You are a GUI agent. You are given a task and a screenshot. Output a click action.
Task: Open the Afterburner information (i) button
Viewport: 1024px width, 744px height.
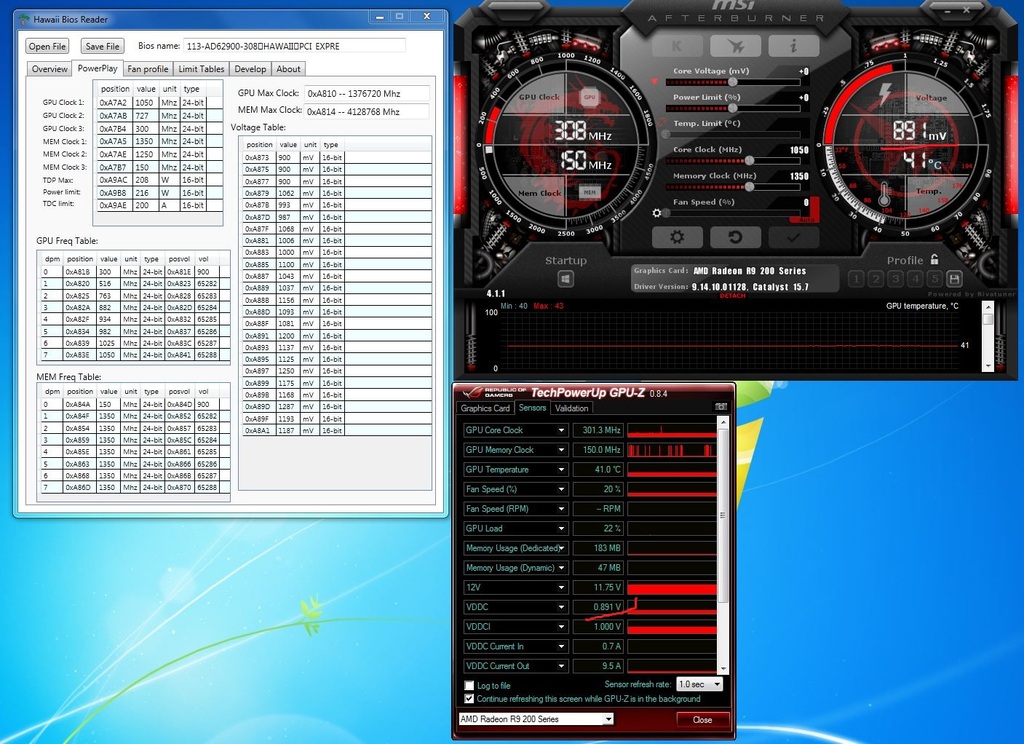[x=793, y=46]
